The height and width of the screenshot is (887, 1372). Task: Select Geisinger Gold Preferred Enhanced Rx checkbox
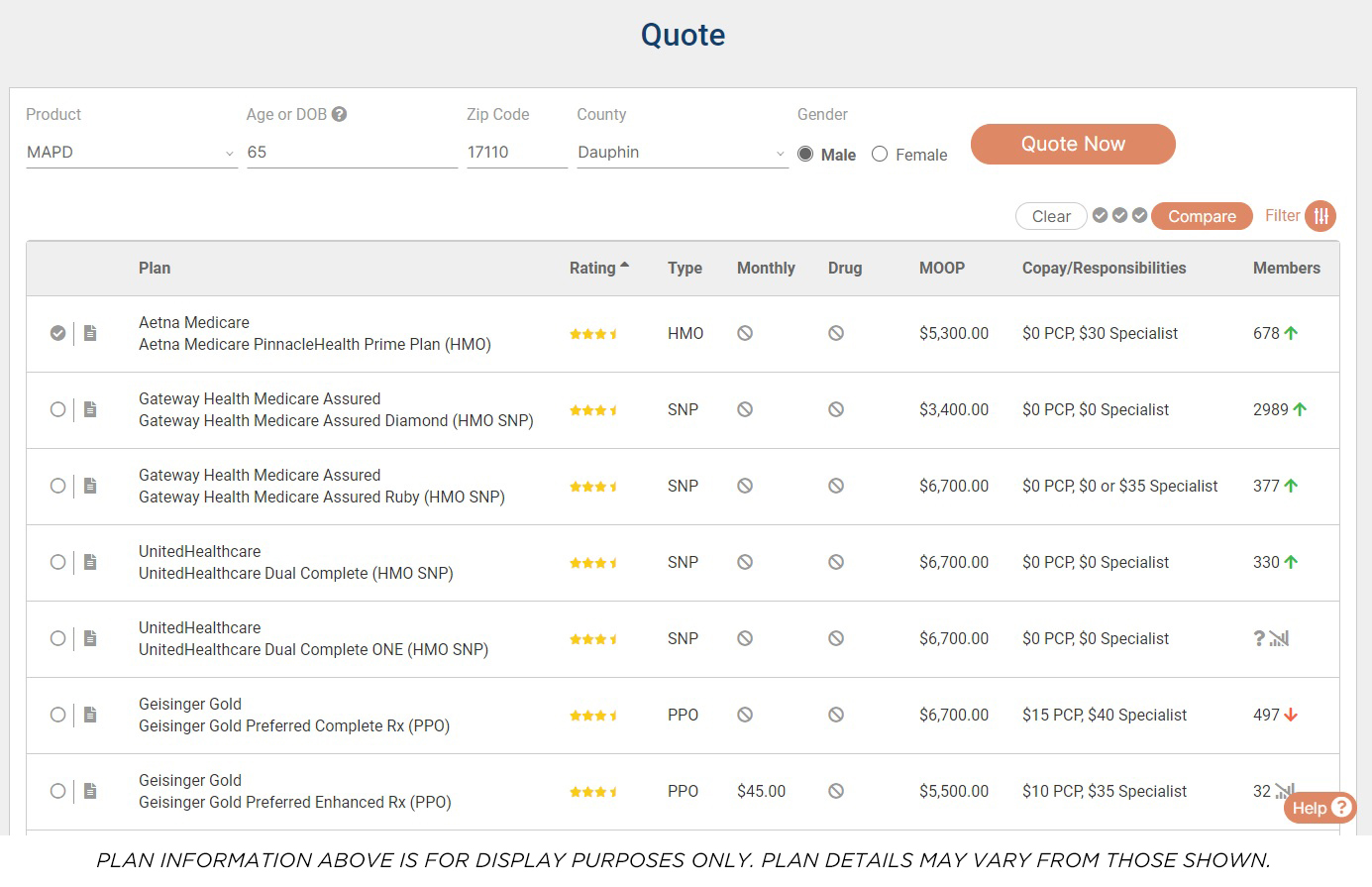57,791
